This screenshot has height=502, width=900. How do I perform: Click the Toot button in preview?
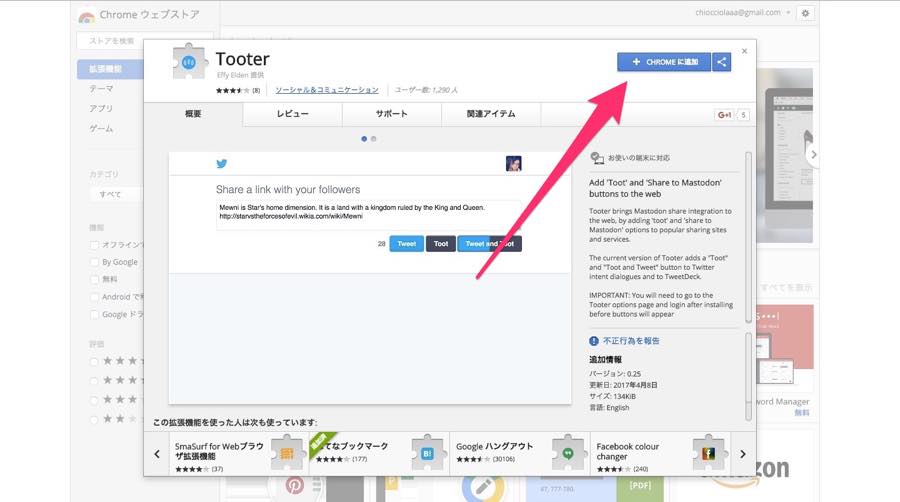click(441, 244)
